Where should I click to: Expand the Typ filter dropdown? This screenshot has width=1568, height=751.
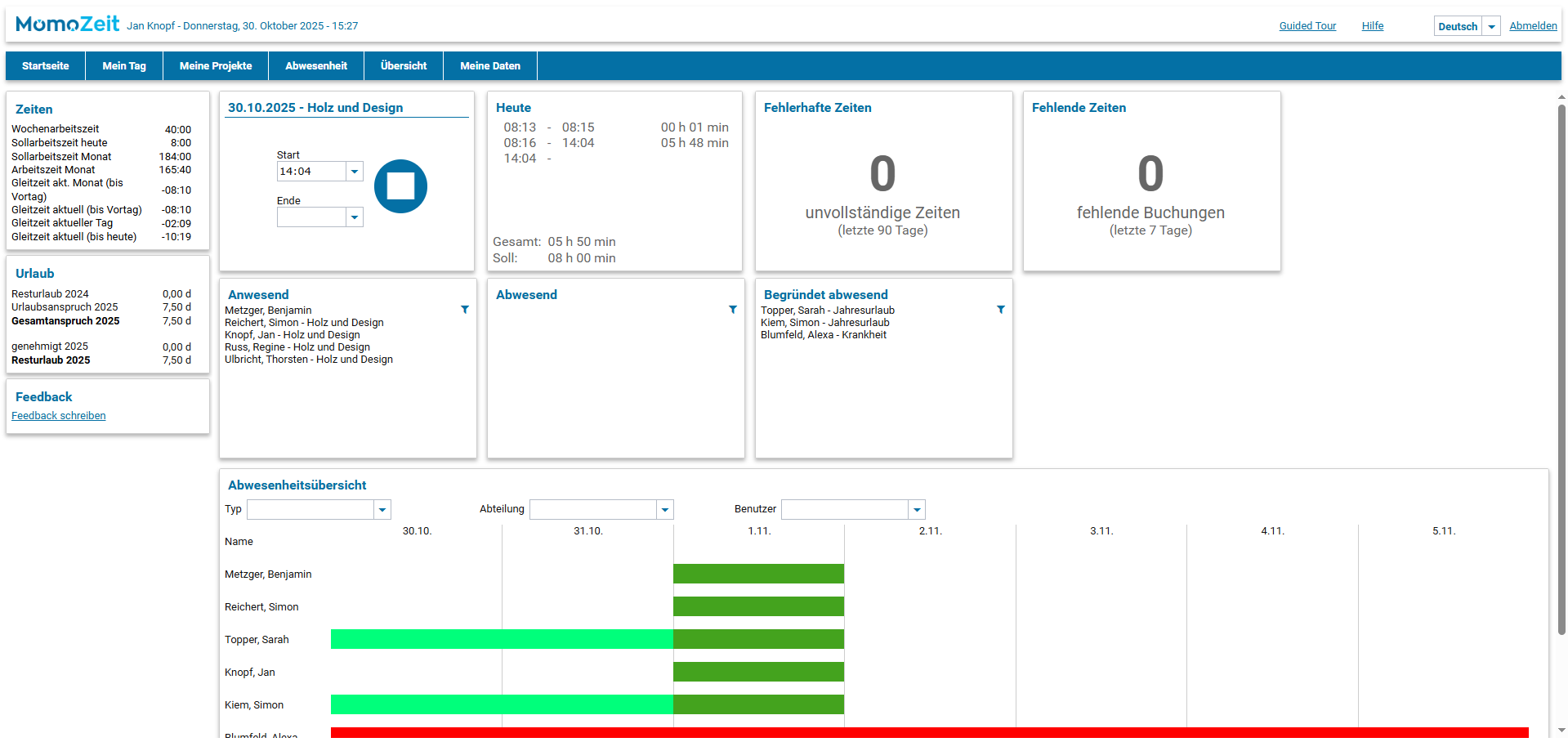point(382,510)
